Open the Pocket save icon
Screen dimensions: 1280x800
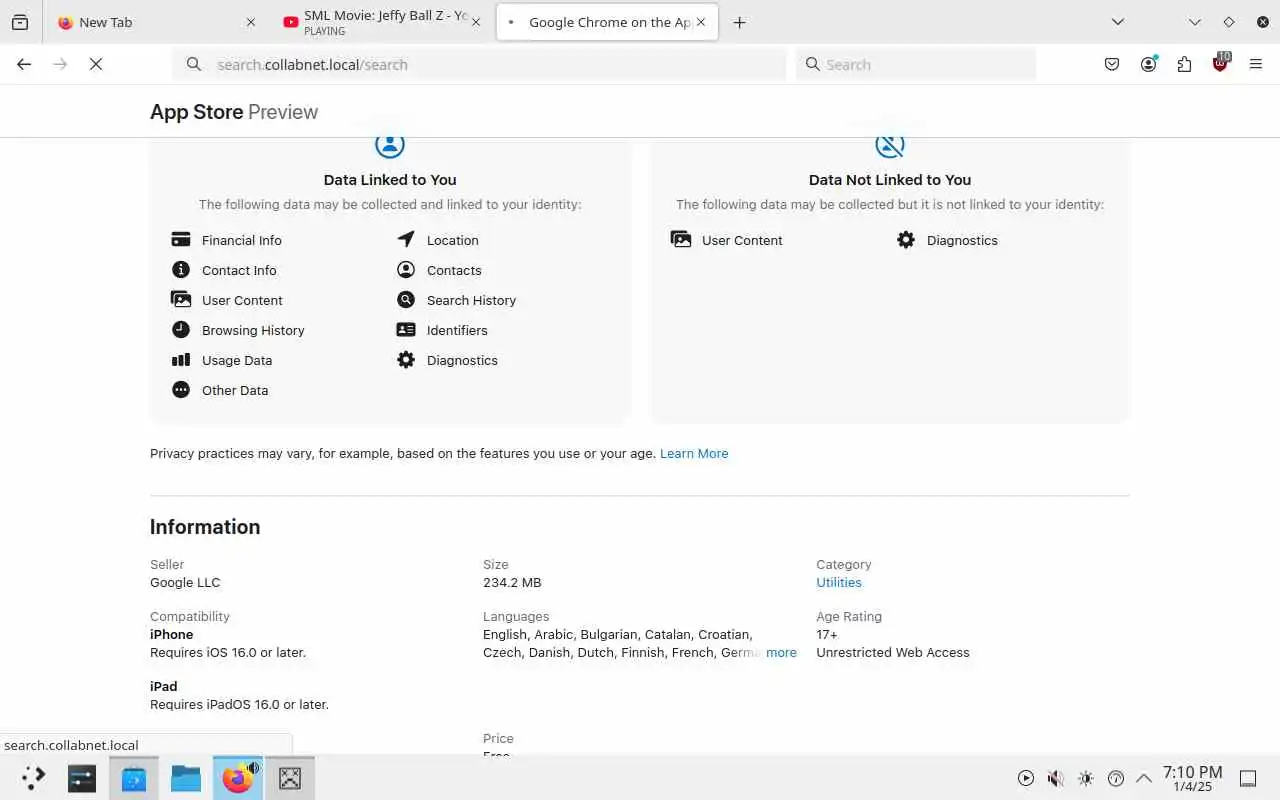click(x=1112, y=64)
